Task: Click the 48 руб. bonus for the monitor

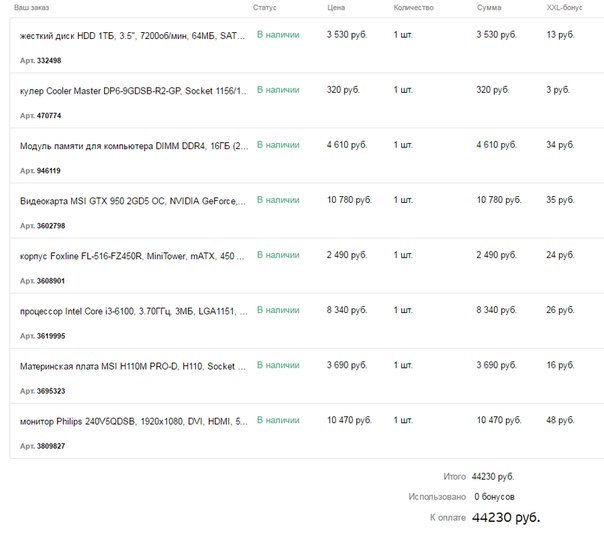Action: pyautogui.click(x=560, y=420)
